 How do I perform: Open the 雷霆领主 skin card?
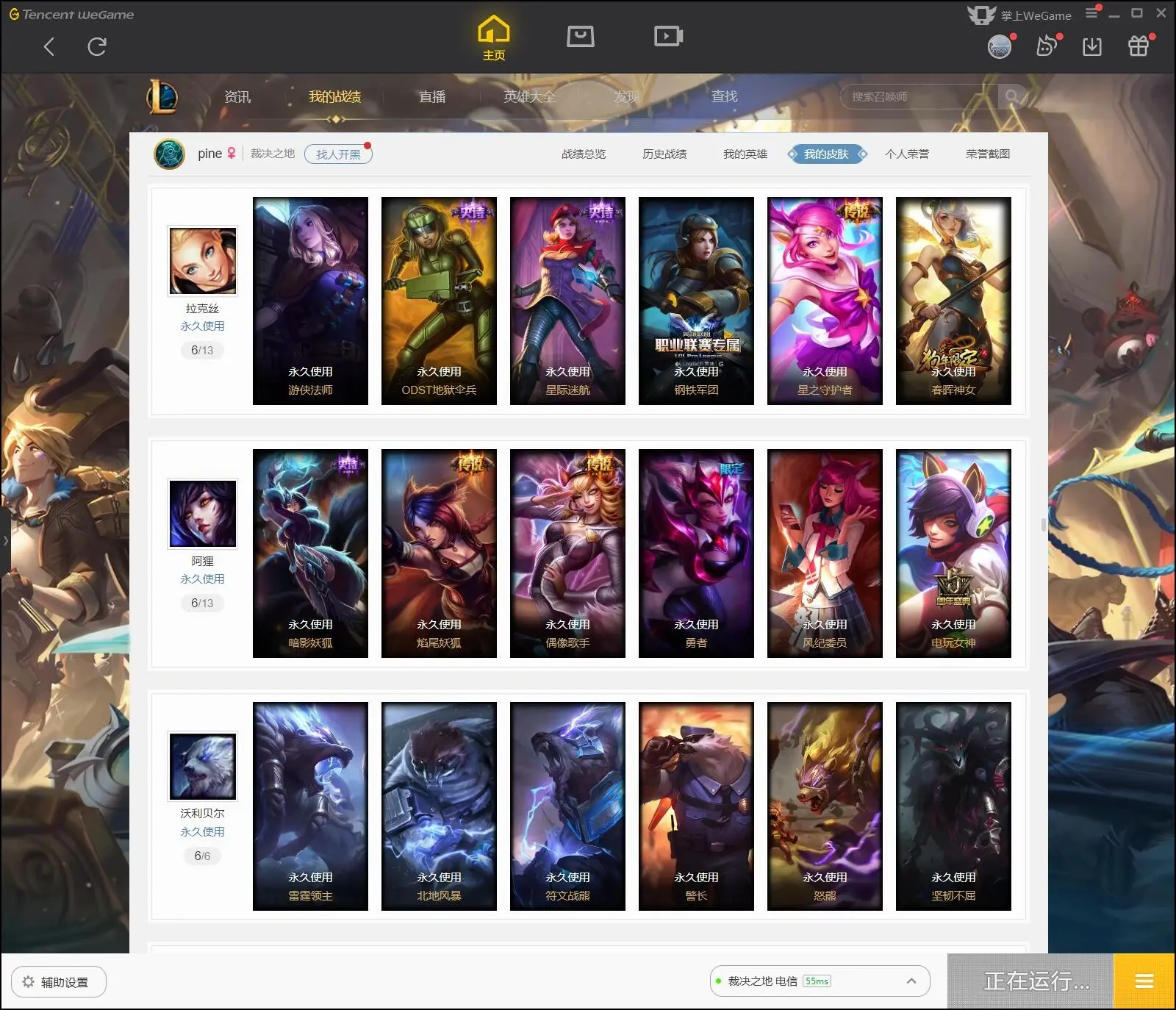(310, 806)
